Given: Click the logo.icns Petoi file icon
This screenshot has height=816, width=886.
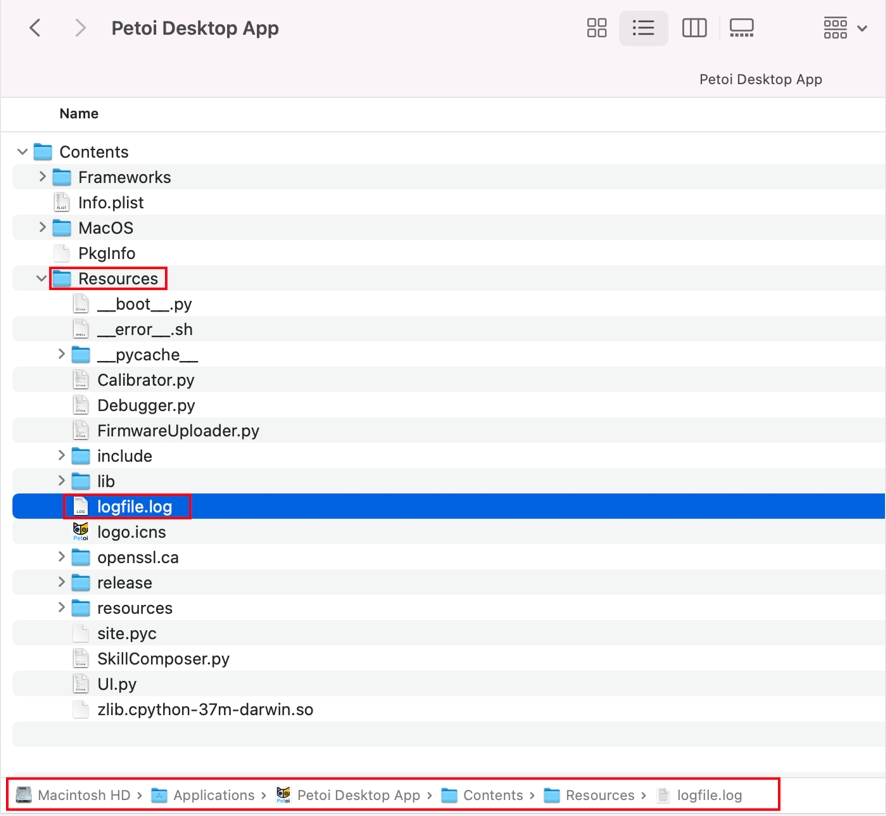Looking at the screenshot, I should coord(81,532).
